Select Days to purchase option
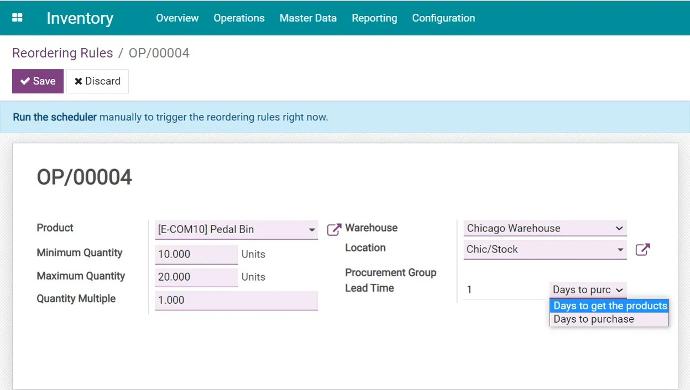 (609, 319)
